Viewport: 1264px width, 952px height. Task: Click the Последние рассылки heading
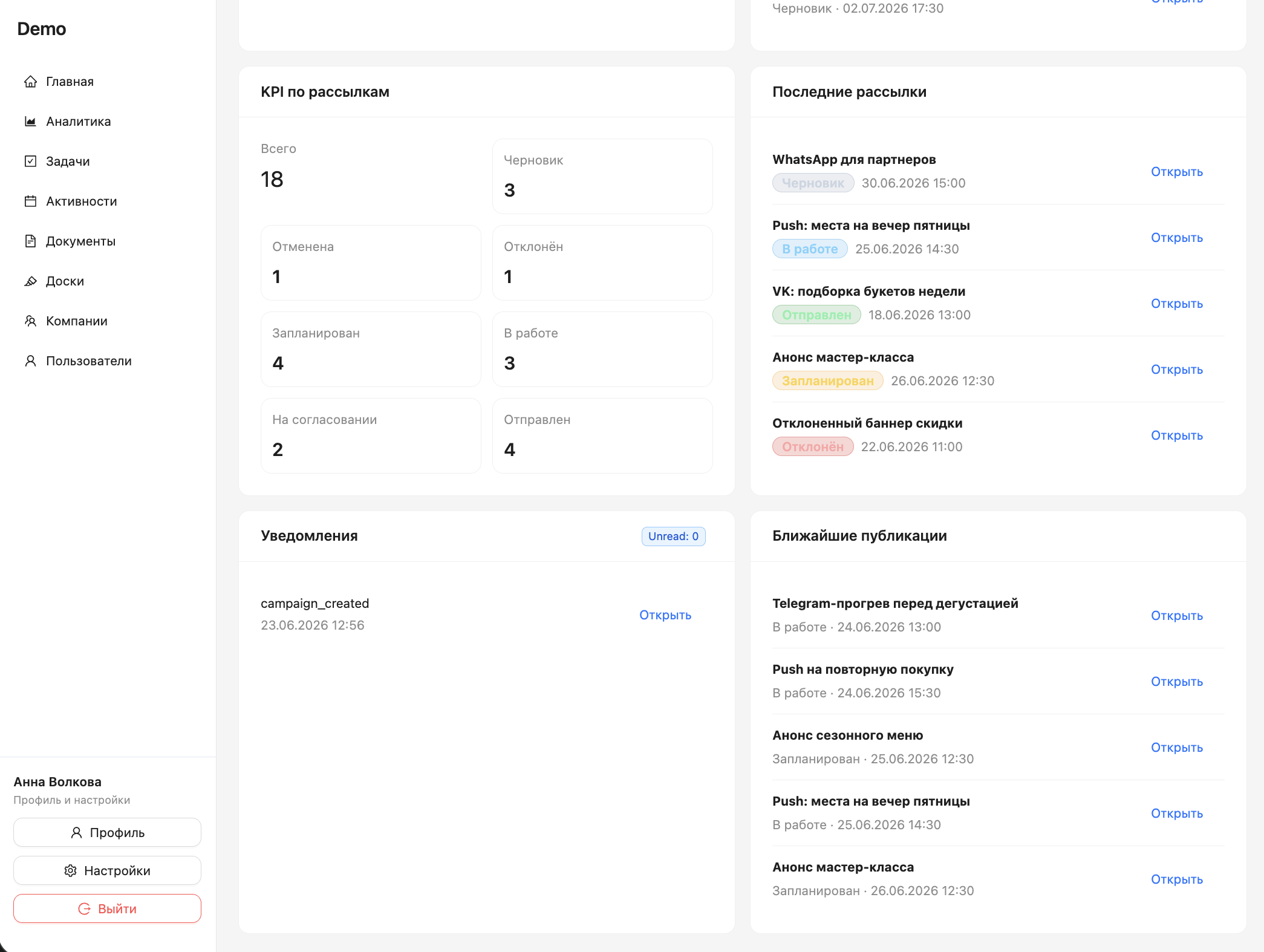[849, 92]
